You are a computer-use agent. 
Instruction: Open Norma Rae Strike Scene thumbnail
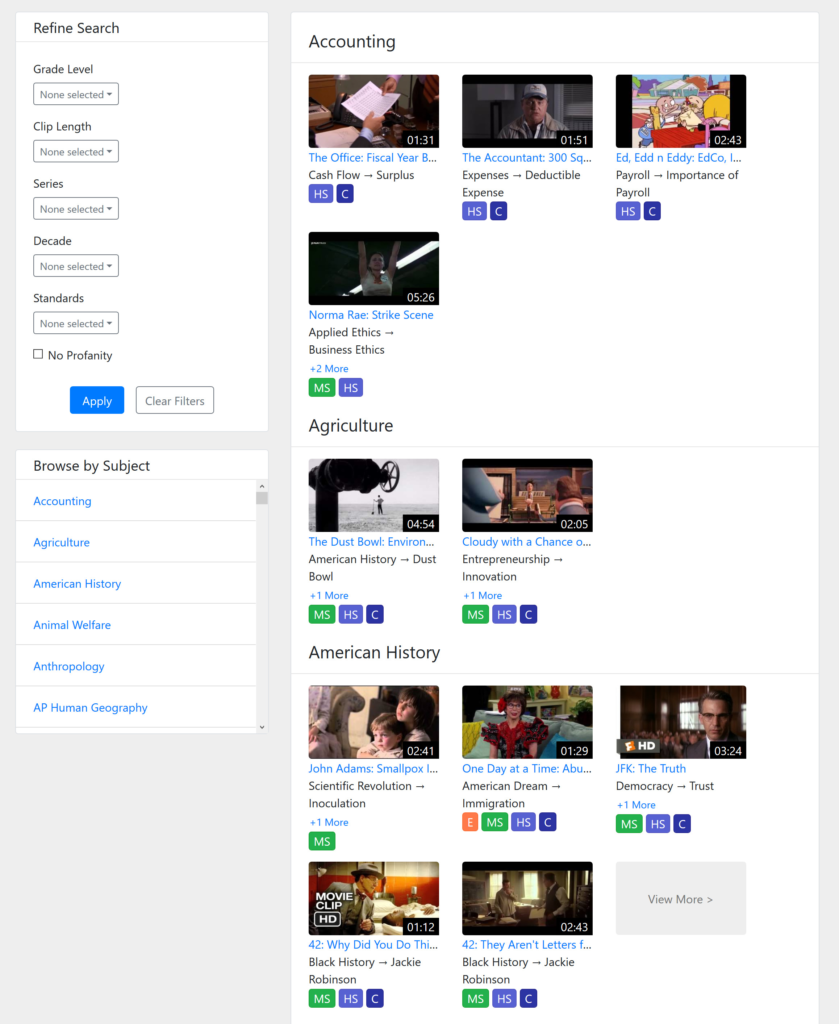tap(373, 268)
